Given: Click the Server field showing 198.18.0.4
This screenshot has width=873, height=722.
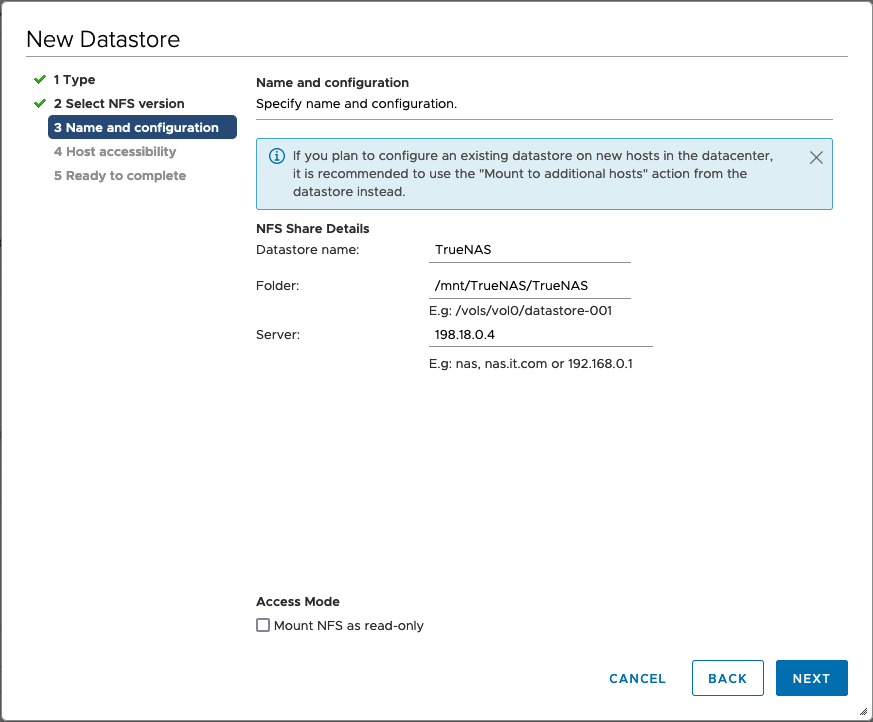Looking at the screenshot, I should 540,334.
